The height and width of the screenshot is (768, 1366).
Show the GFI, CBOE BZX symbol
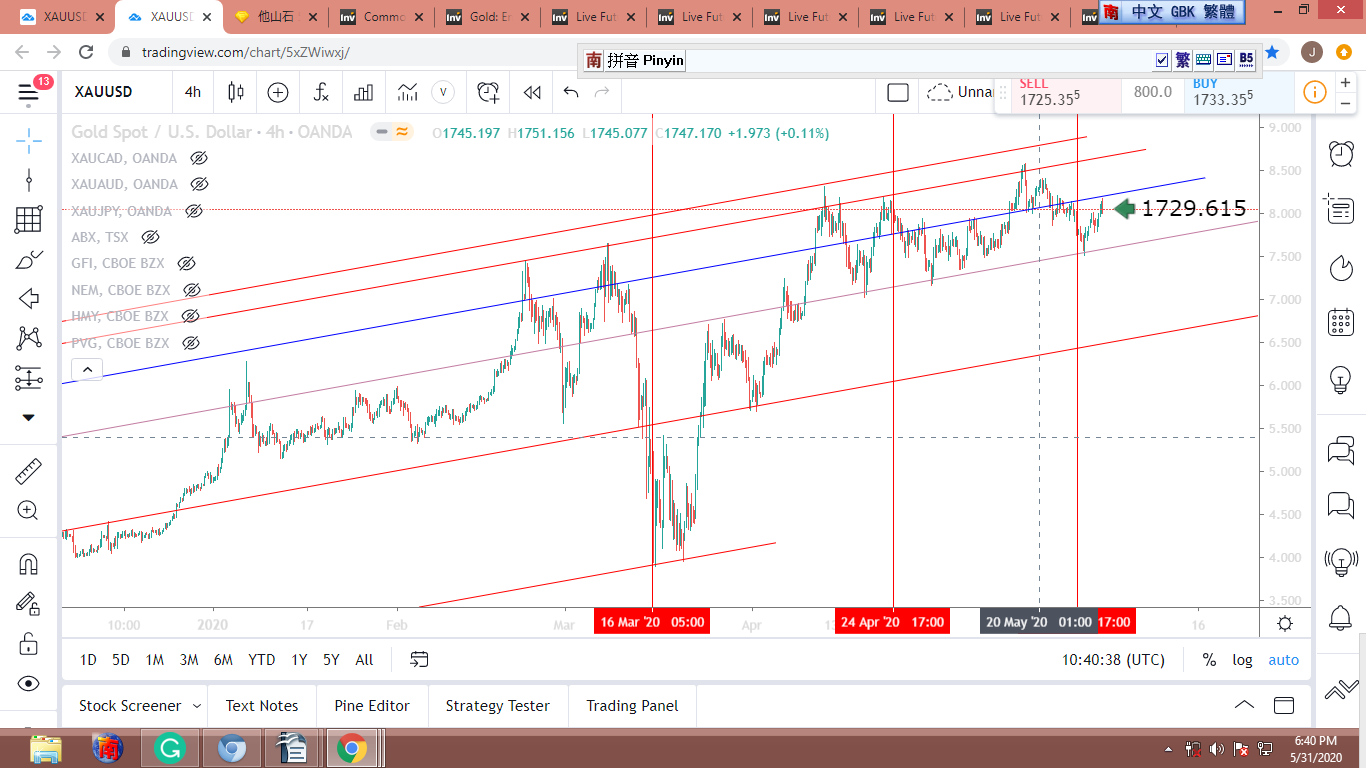point(186,264)
